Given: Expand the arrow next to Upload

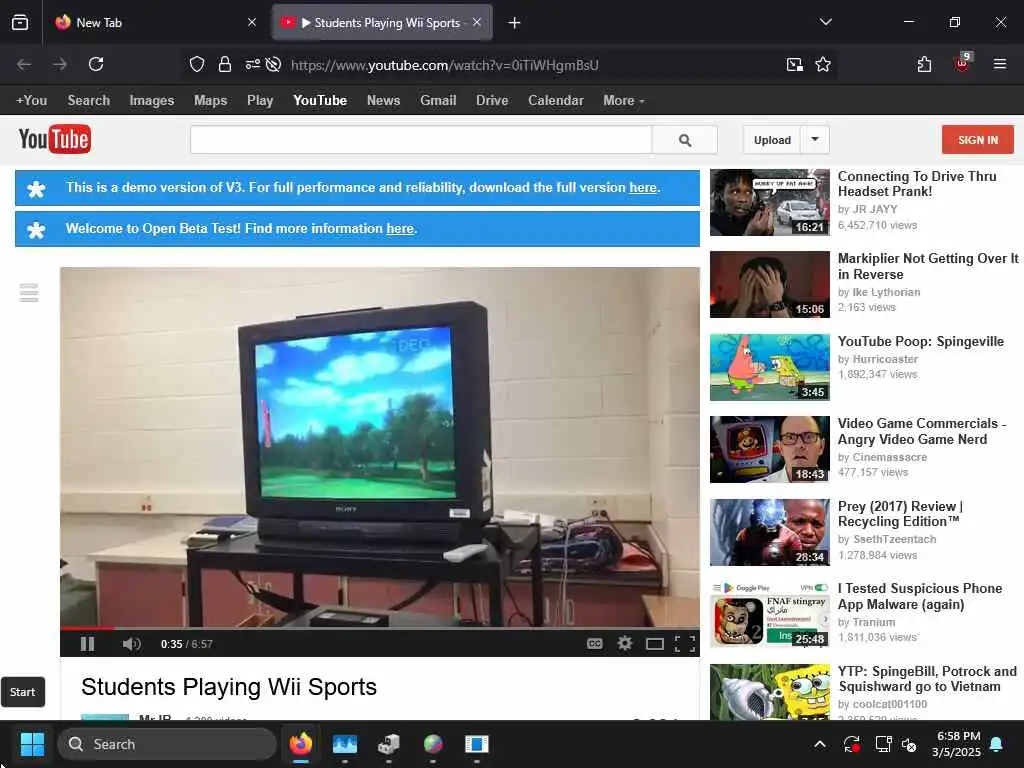Looking at the screenshot, I should point(815,140).
